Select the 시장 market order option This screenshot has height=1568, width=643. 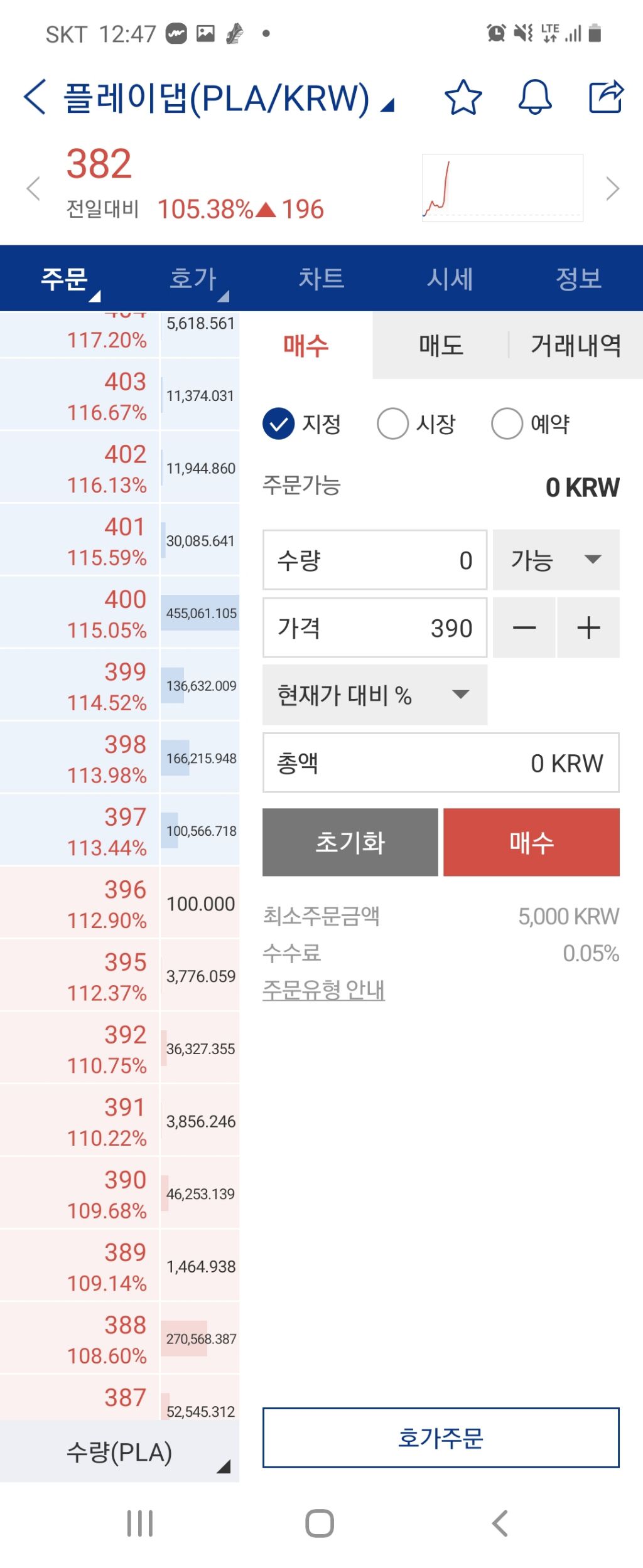point(416,424)
